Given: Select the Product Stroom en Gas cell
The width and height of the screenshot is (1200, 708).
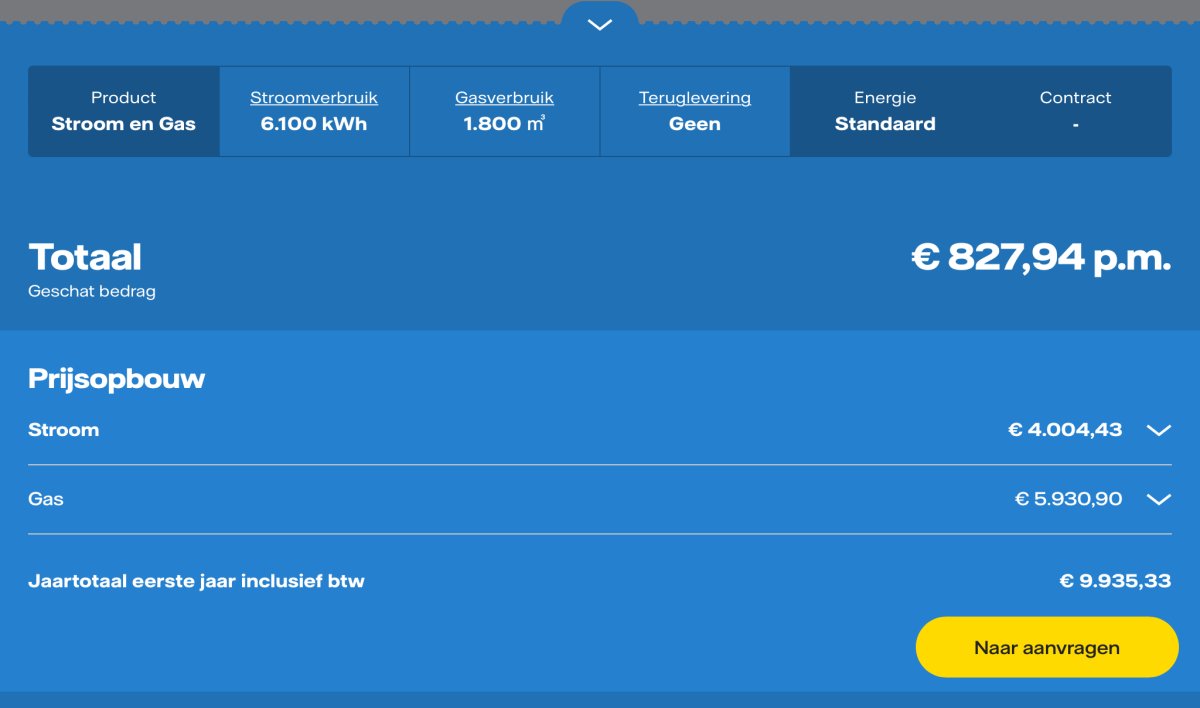Looking at the screenshot, I should (x=124, y=111).
